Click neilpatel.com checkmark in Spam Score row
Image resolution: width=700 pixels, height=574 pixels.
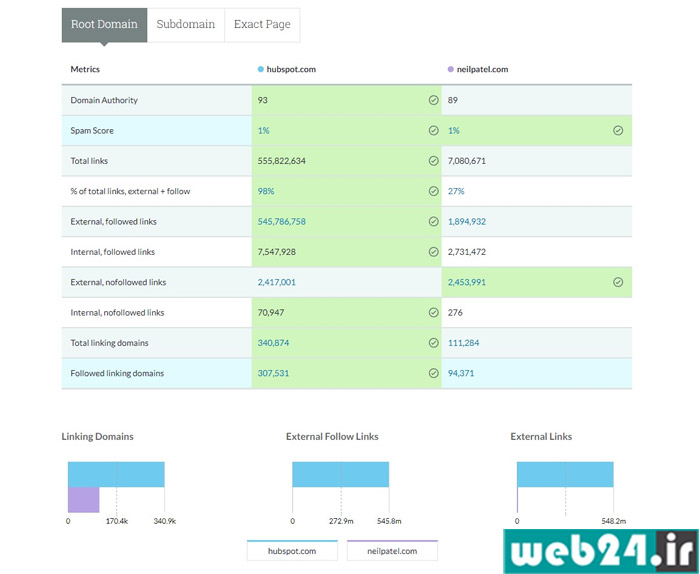[x=618, y=130]
